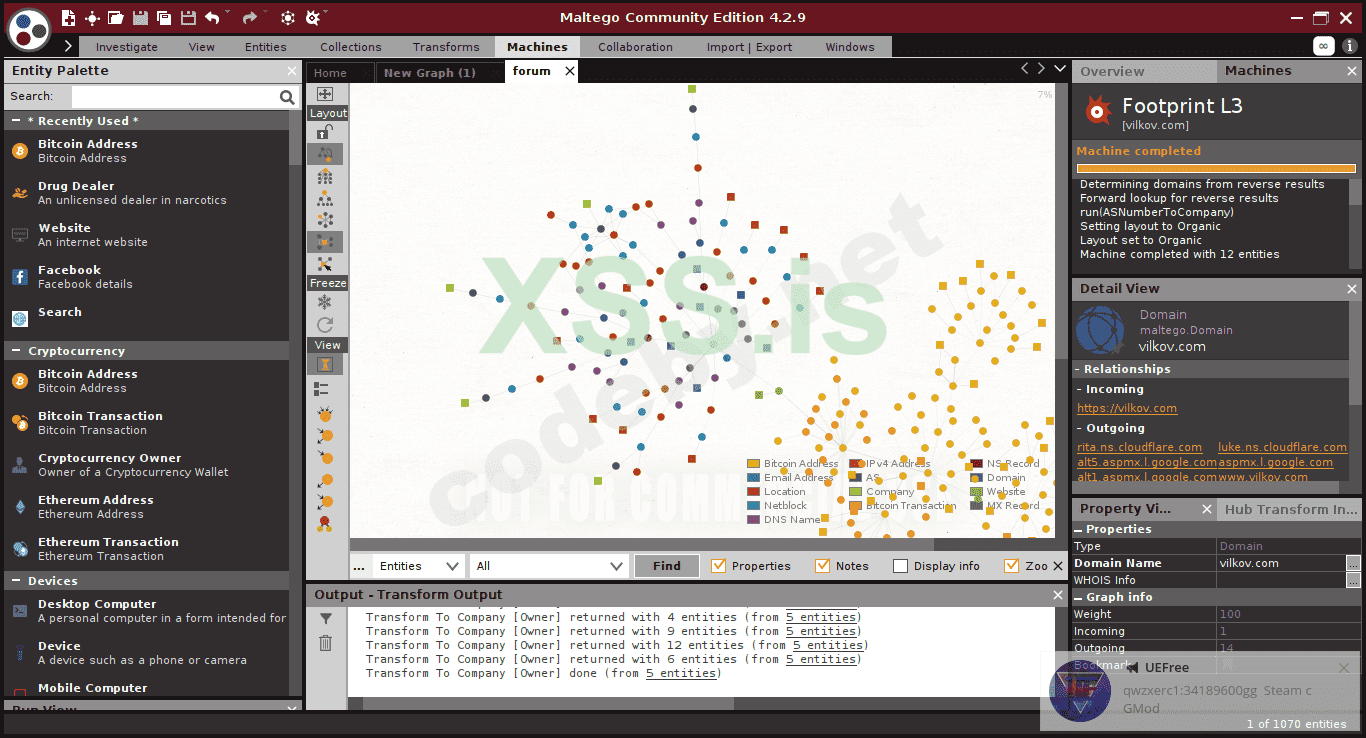
Task: Click the Bitcoin Address icon under Cryptocurrency
Action: pos(20,381)
